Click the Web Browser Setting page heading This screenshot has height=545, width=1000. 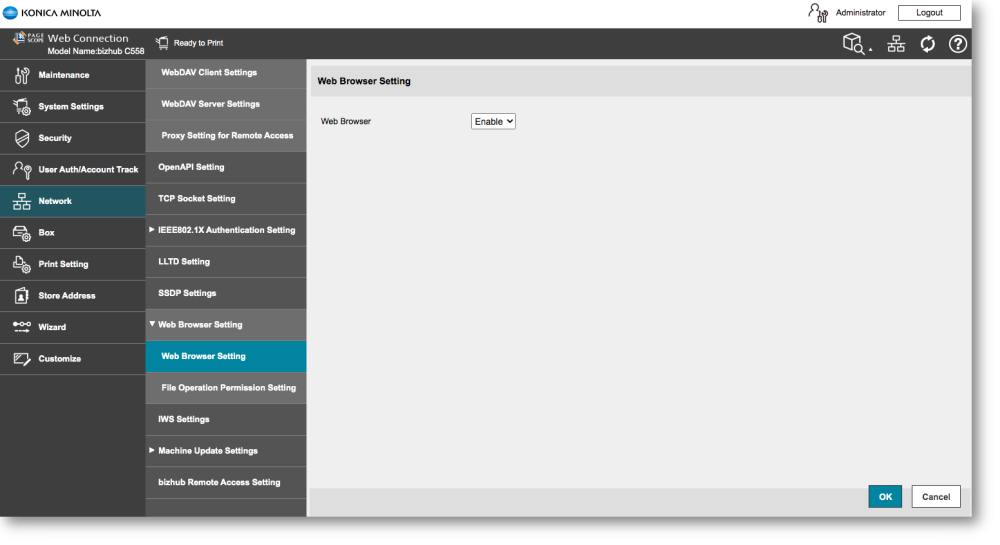(x=364, y=81)
